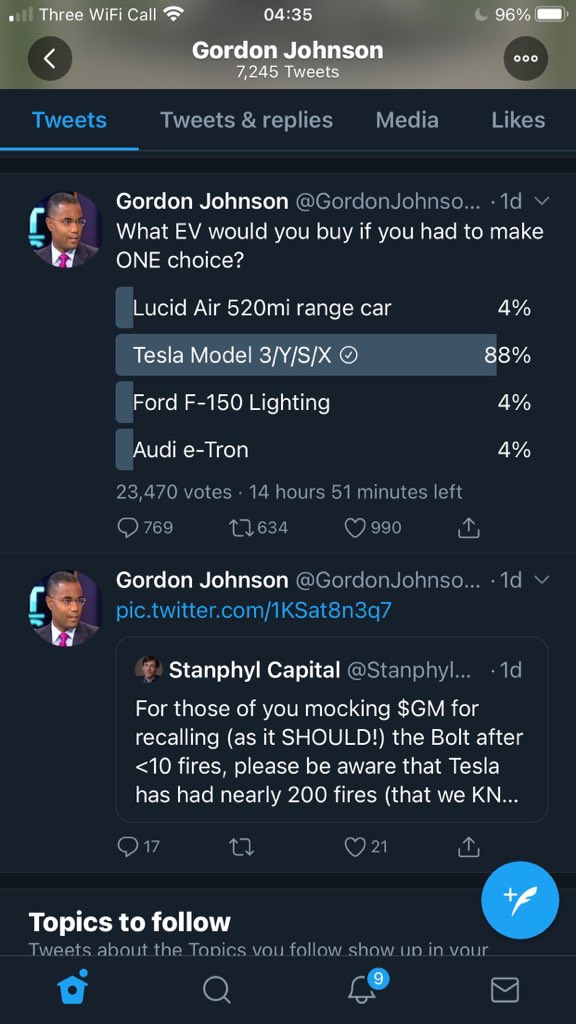The width and height of the screenshot is (576, 1024).
Task: View notifications with the badge count 9
Action: (x=360, y=991)
